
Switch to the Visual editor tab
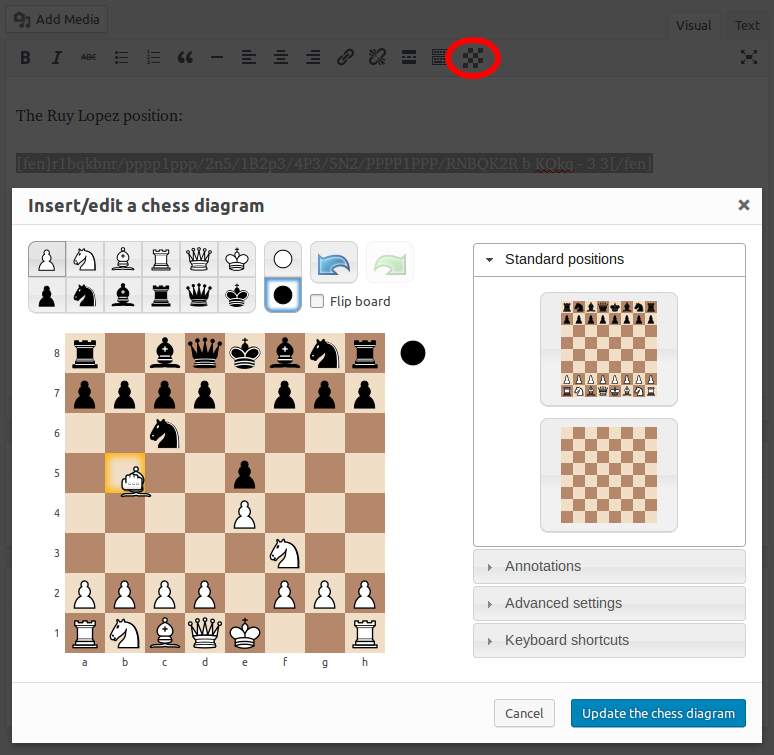[694, 26]
